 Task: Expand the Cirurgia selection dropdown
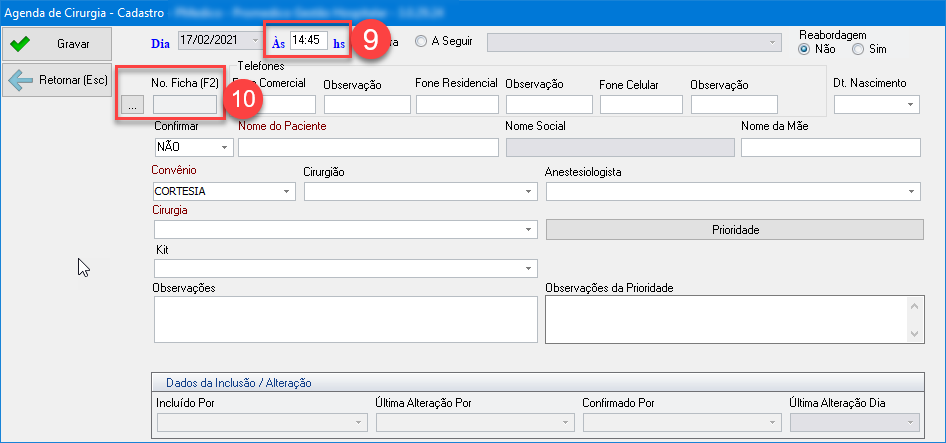coord(528,230)
